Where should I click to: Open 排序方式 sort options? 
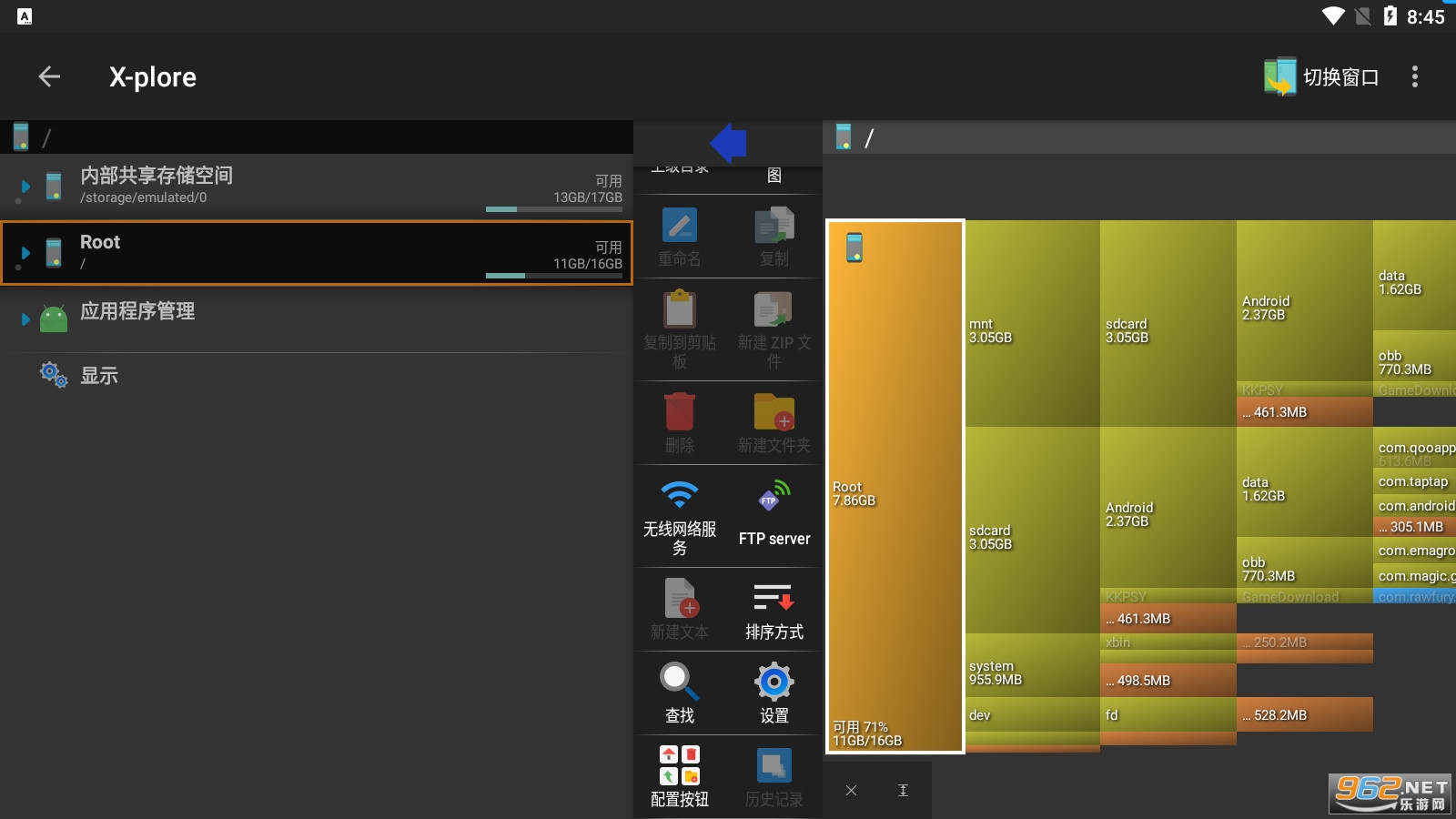774,609
